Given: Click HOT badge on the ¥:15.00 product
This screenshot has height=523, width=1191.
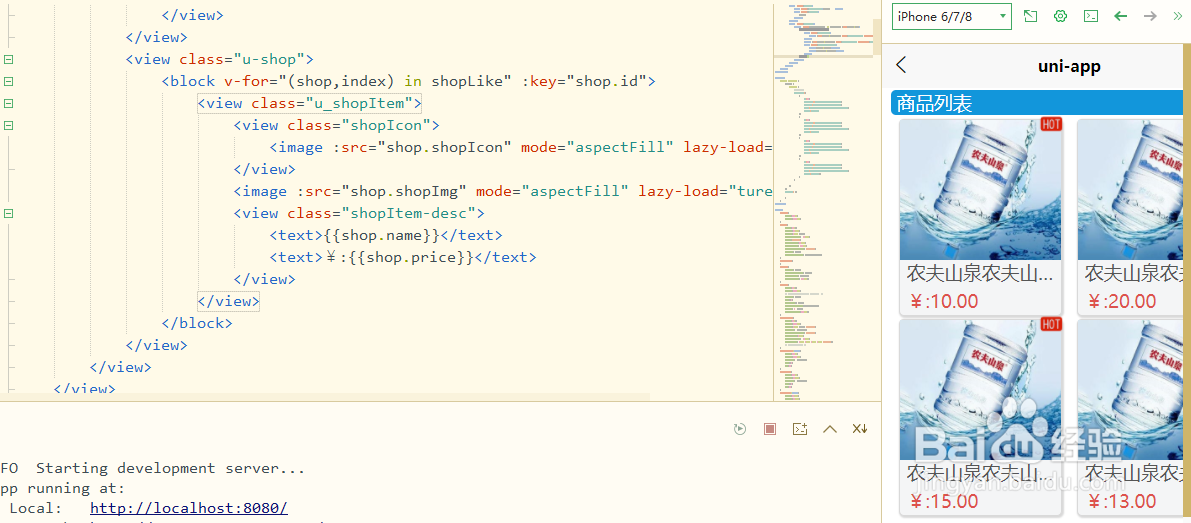Looking at the screenshot, I should [x=1050, y=325].
